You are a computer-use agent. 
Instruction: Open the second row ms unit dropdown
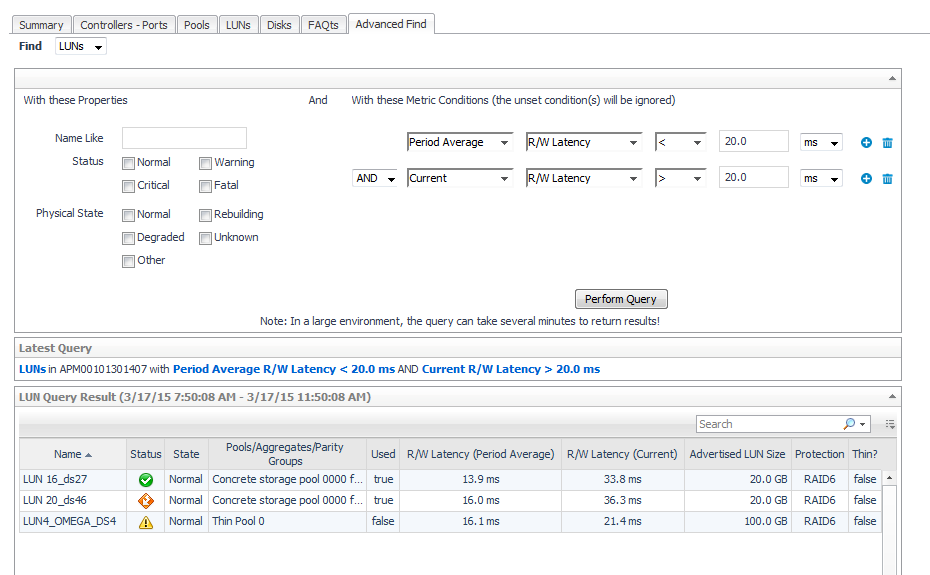tap(821, 179)
